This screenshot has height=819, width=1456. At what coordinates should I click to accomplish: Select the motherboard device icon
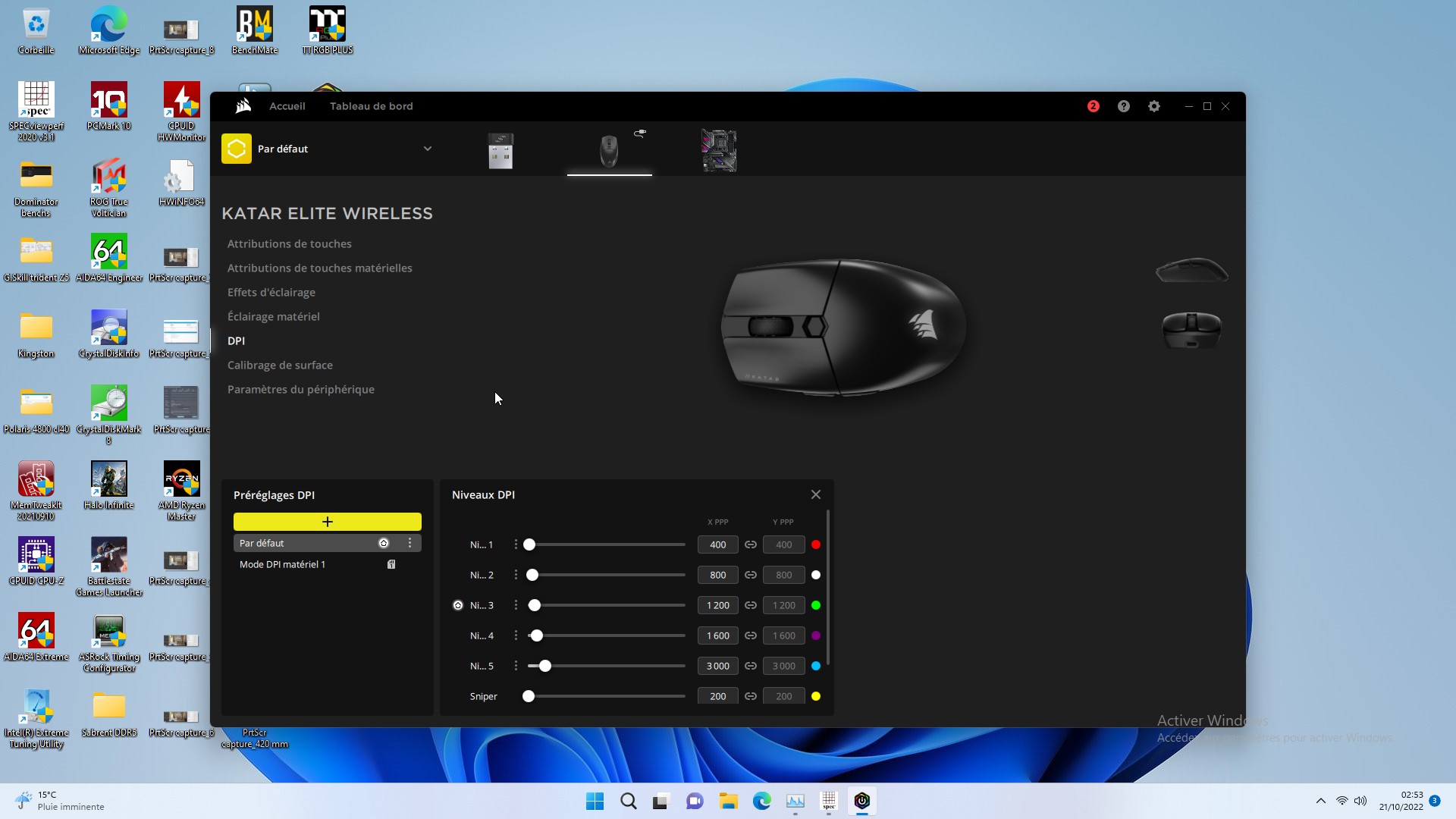click(719, 150)
